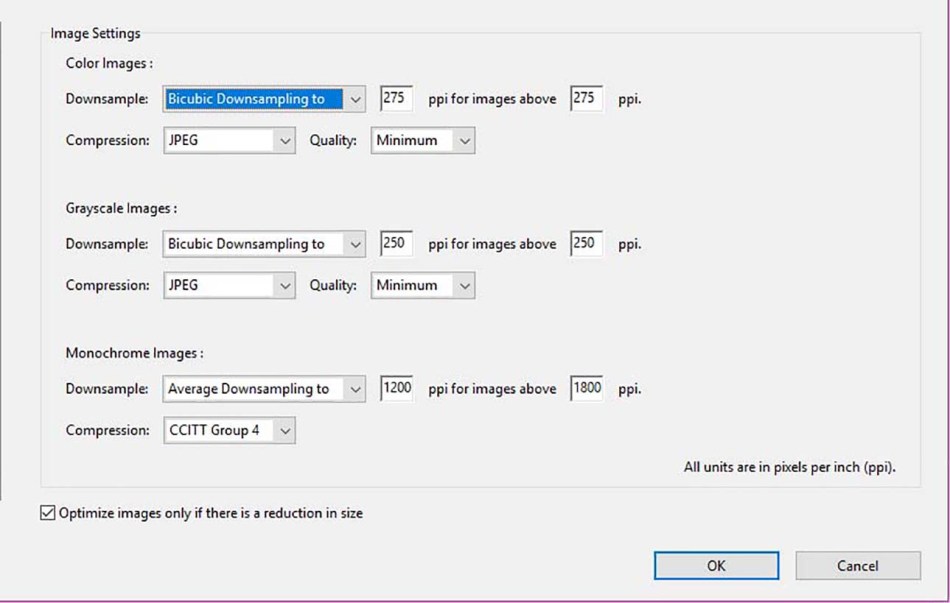The image size is (950, 603).
Task: Click the 'Color Images :' heading text
Action: click(x=109, y=63)
